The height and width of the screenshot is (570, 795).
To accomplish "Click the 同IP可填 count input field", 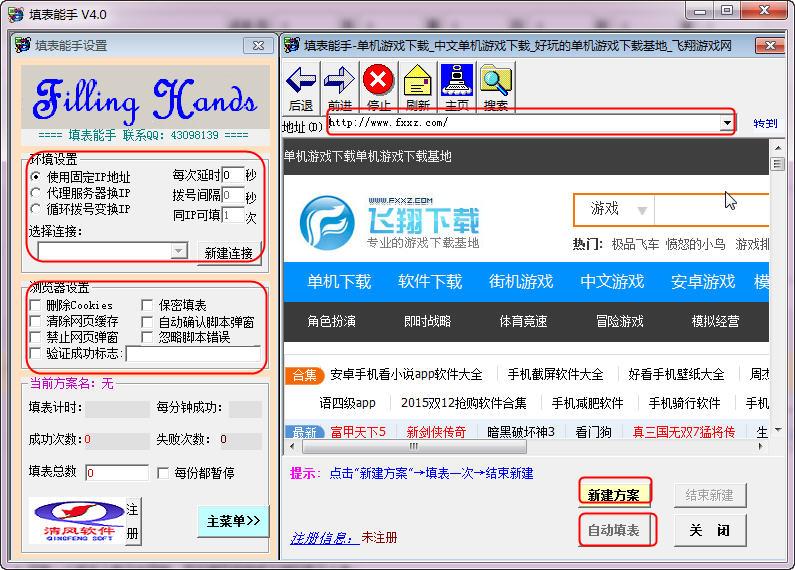I will pos(233,216).
